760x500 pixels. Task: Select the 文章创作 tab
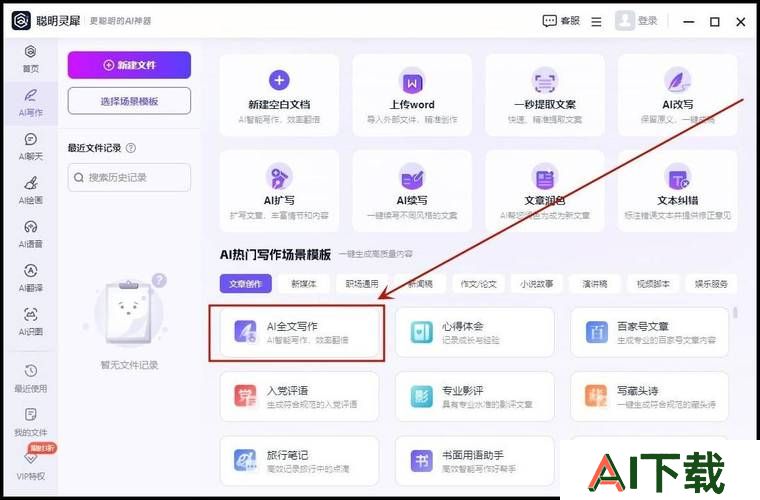(246, 284)
